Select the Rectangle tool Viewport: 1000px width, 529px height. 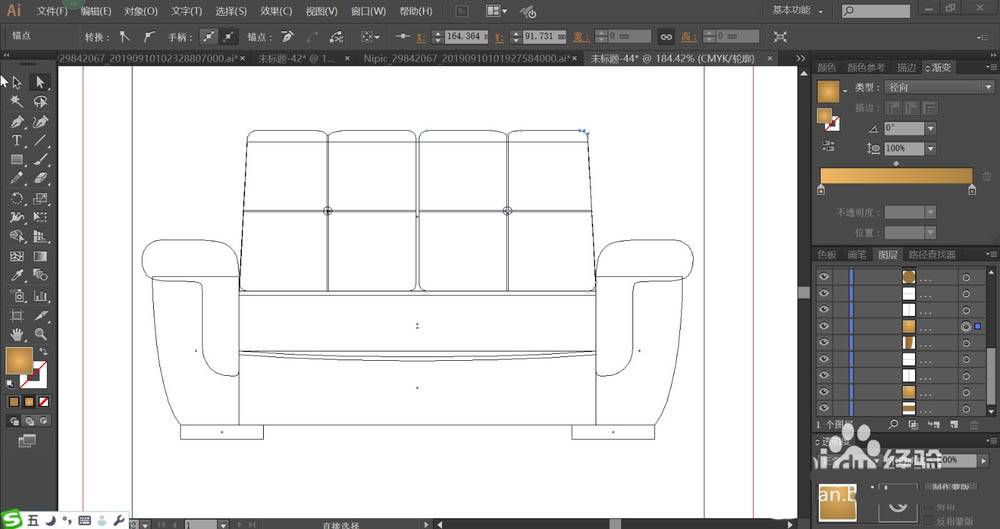point(17,160)
